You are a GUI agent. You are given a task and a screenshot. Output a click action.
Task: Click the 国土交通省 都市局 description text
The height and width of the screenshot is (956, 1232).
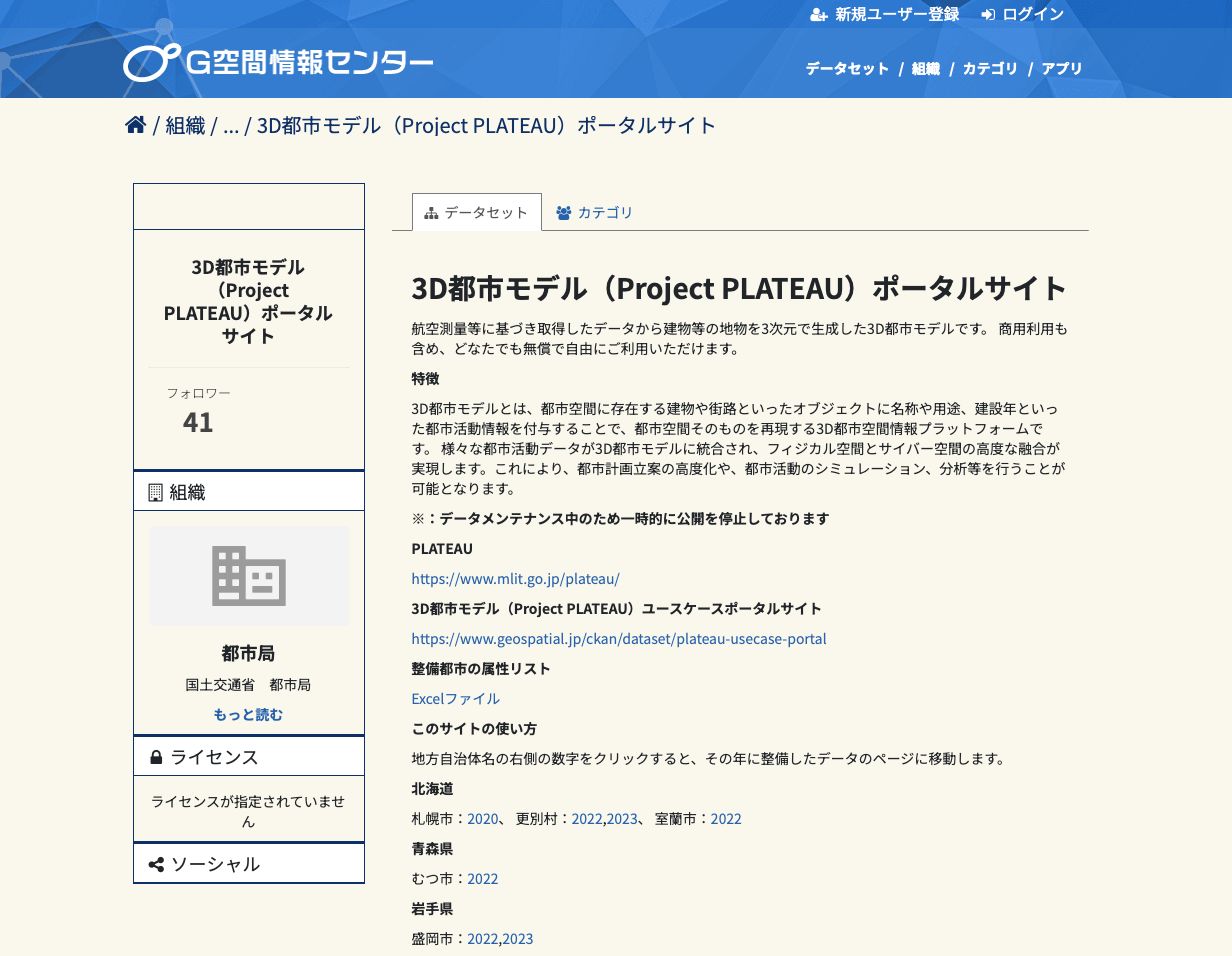248,685
